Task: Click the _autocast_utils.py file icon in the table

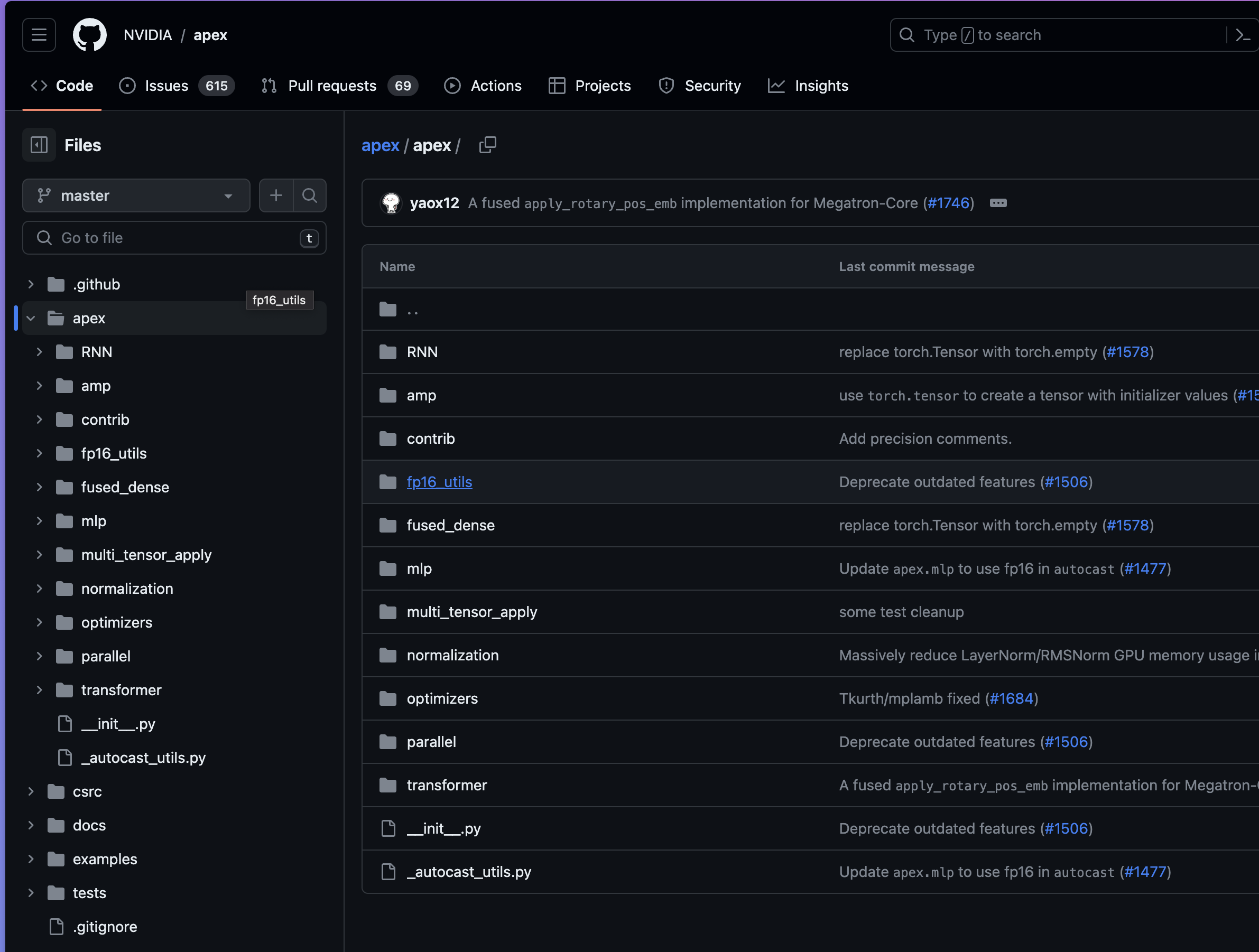Action: pos(388,872)
